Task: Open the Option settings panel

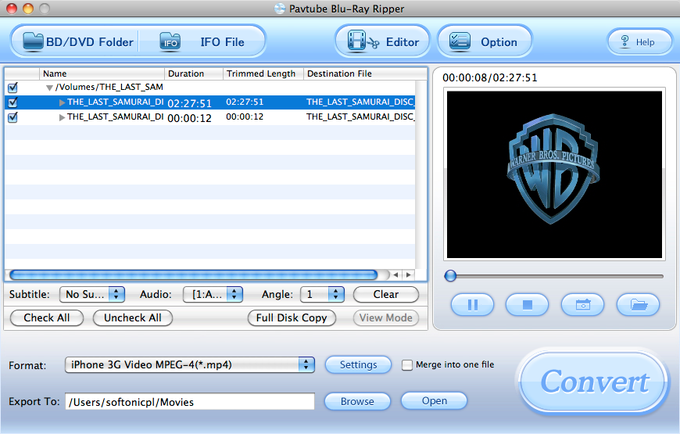Action: click(x=484, y=42)
